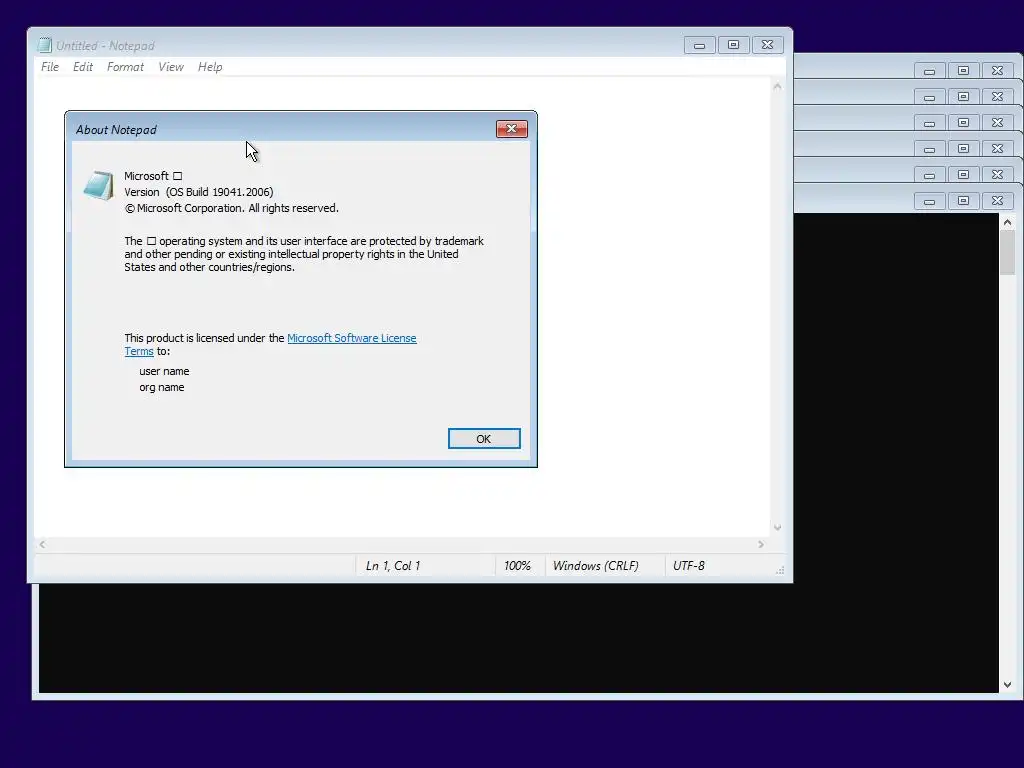The image size is (1024, 768).
Task: Minimize the rearmost background window
Action: coord(929,70)
